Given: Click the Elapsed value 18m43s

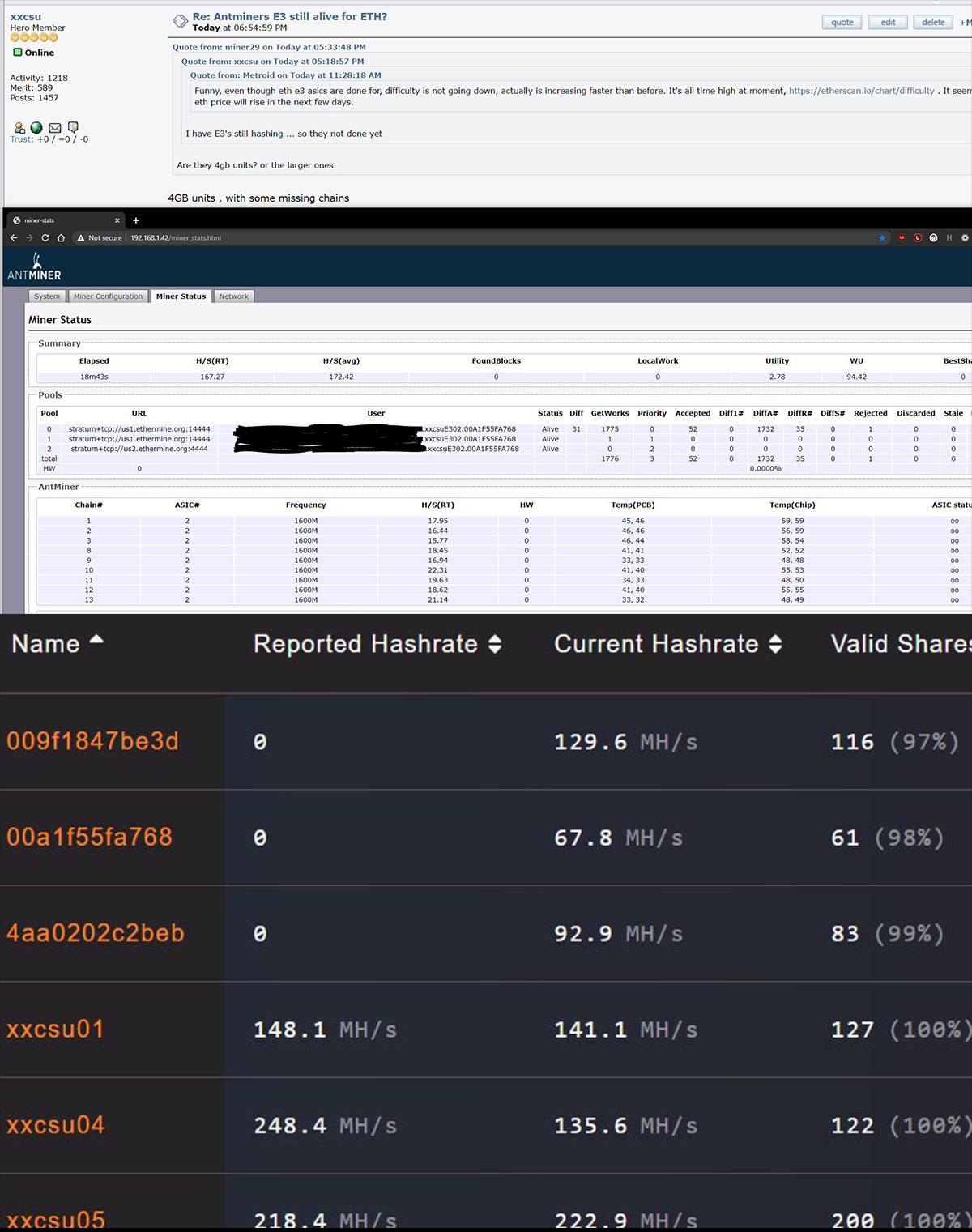Looking at the screenshot, I should click(x=94, y=377).
